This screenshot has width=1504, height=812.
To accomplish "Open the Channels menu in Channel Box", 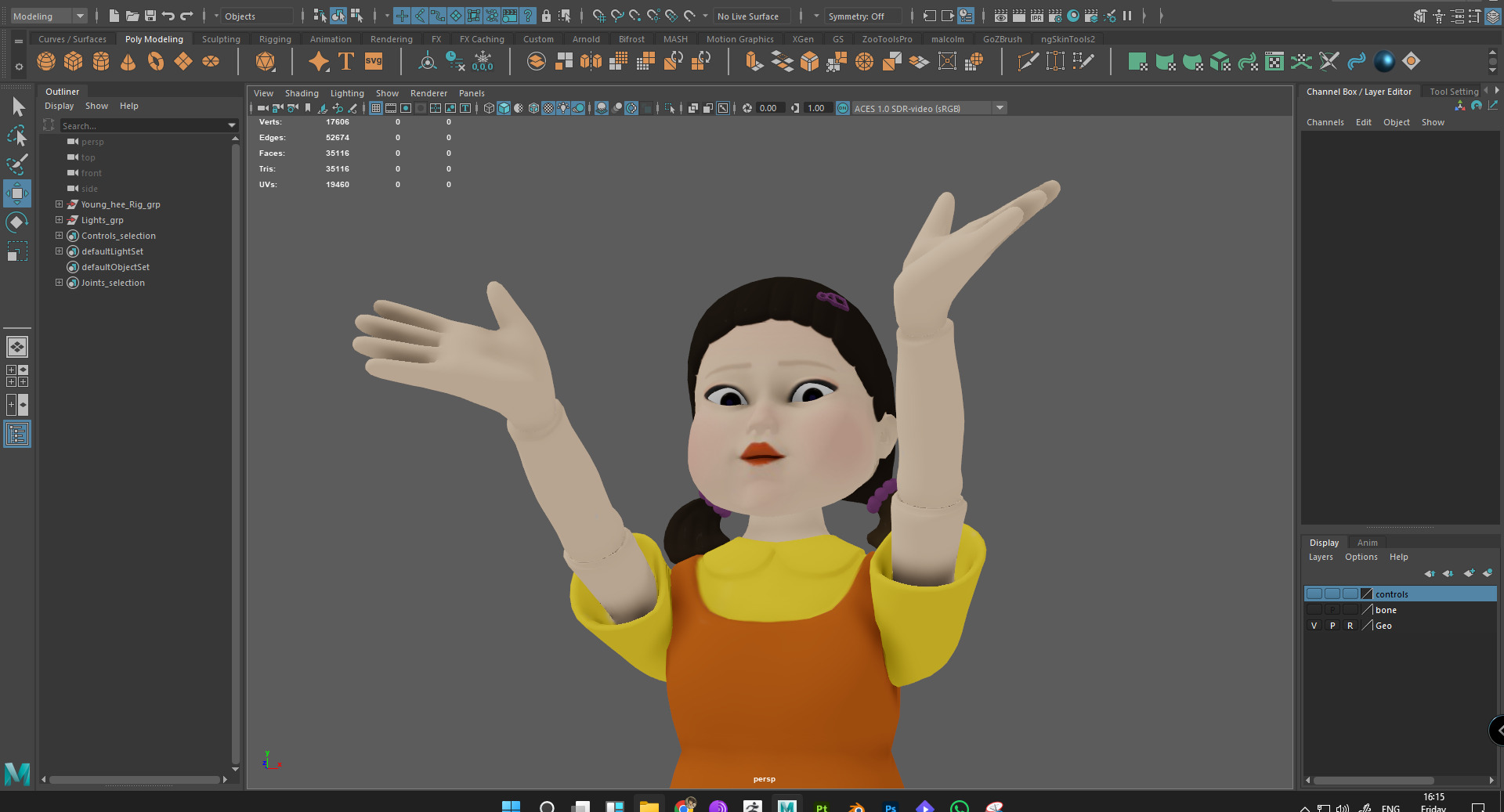I will pos(1325,122).
